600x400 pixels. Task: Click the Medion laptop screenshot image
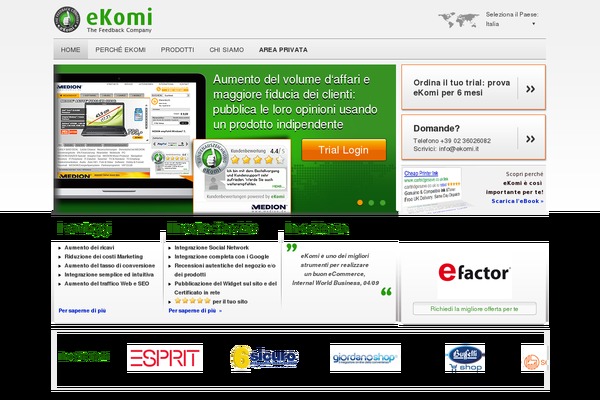point(125,130)
